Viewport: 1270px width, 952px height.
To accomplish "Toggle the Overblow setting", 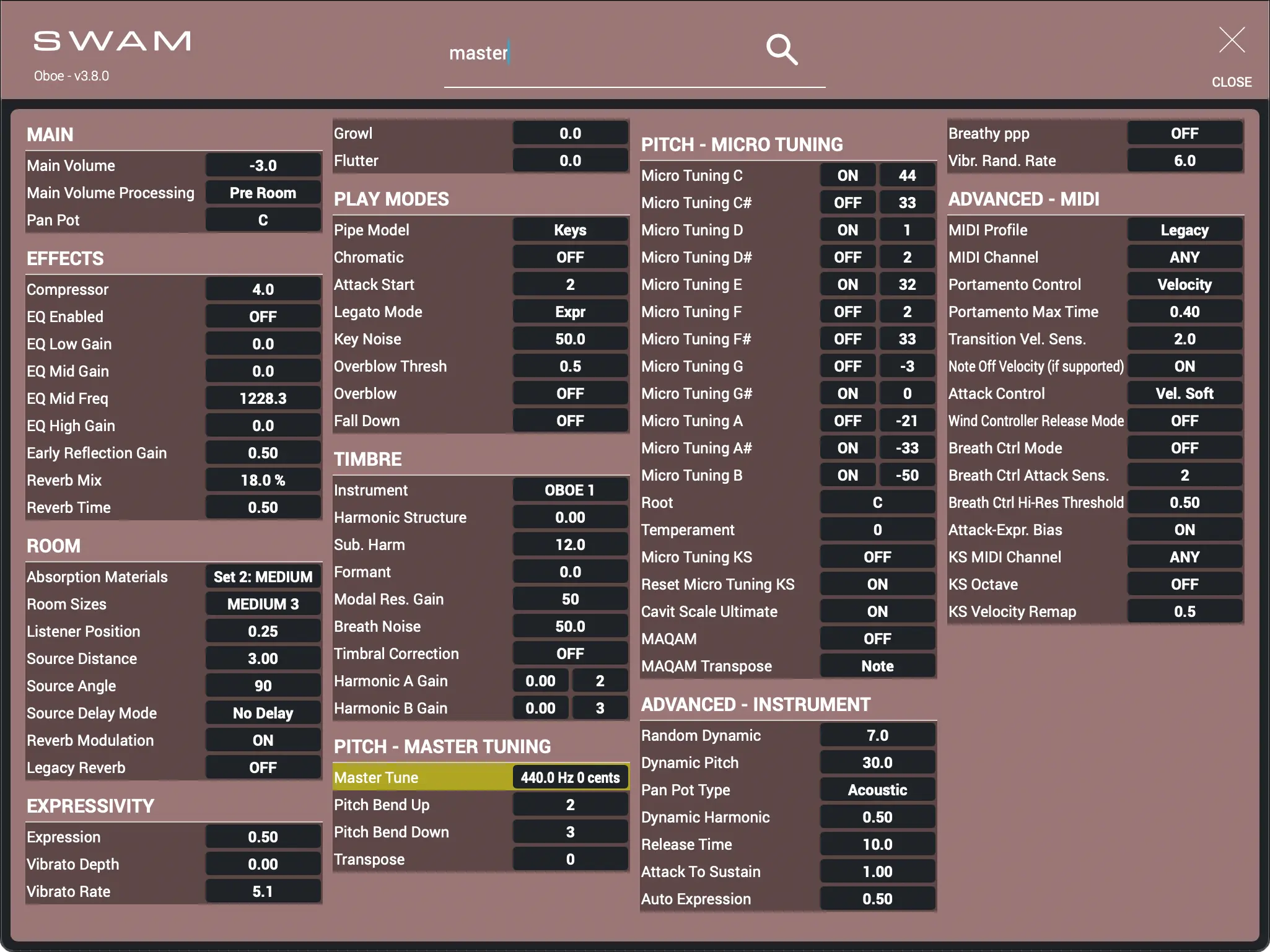I will click(x=570, y=393).
